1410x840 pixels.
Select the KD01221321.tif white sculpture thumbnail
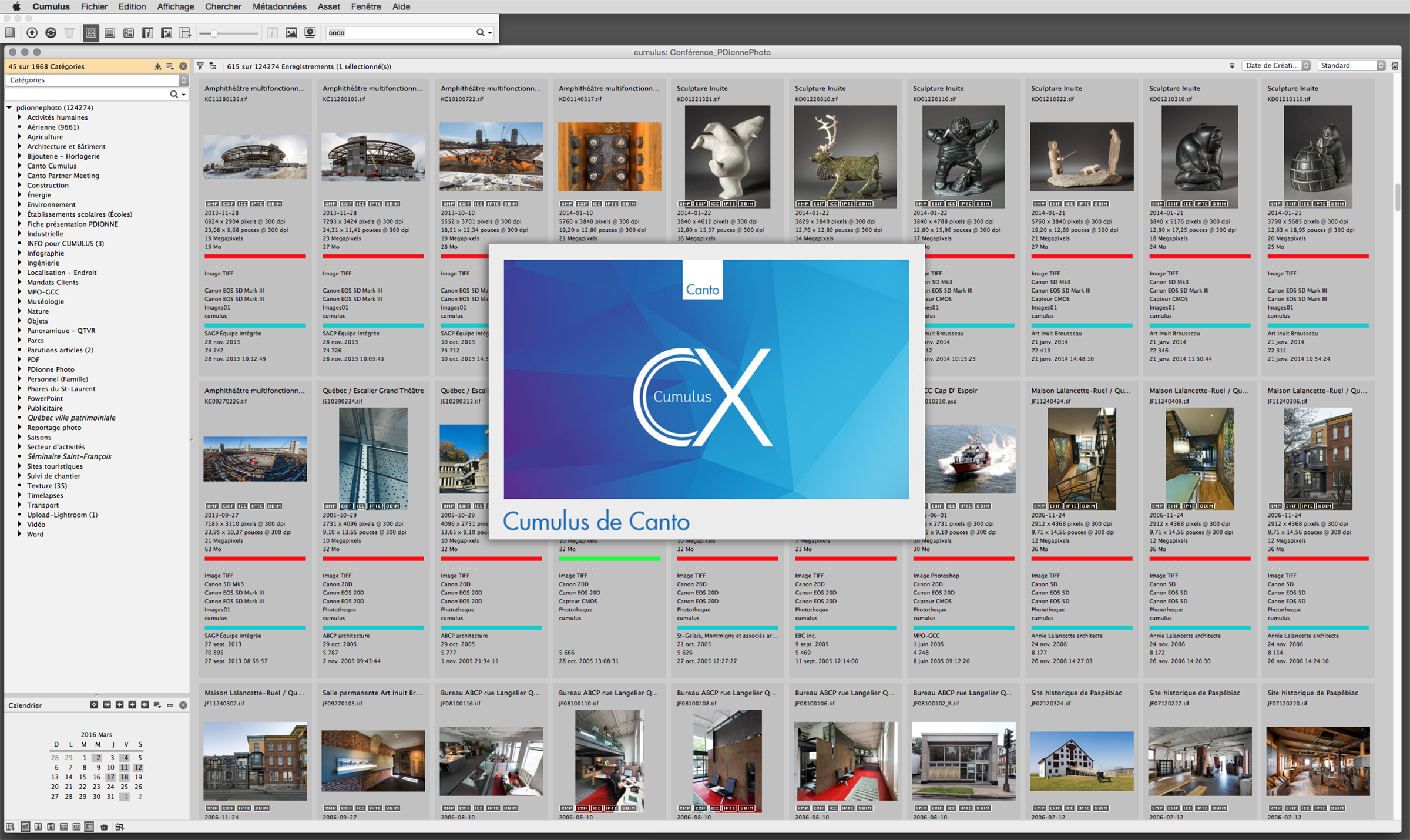[727, 157]
